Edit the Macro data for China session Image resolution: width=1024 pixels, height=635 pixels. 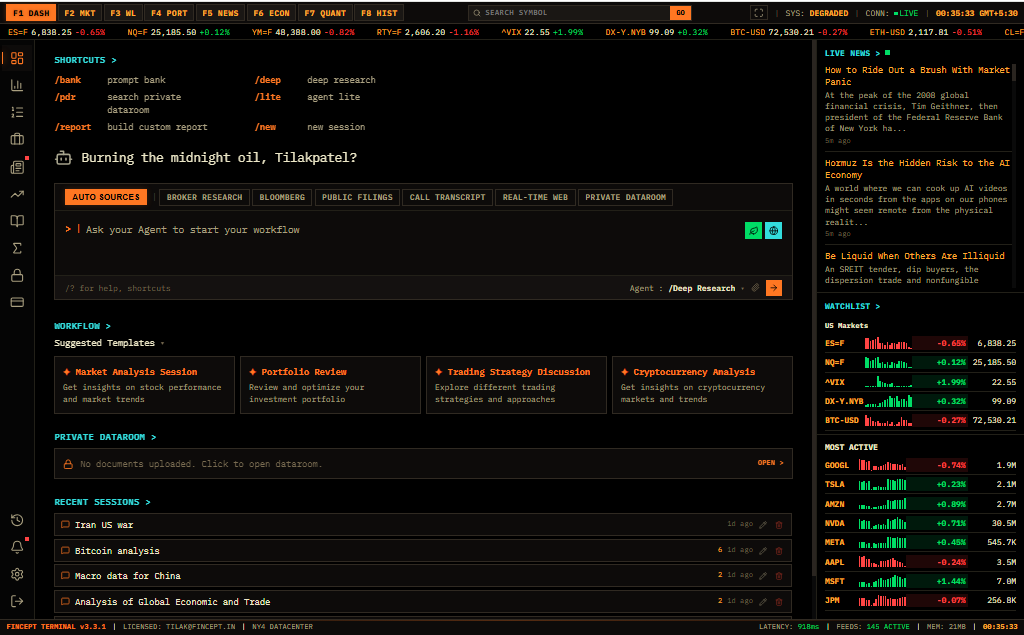[x=763, y=576]
